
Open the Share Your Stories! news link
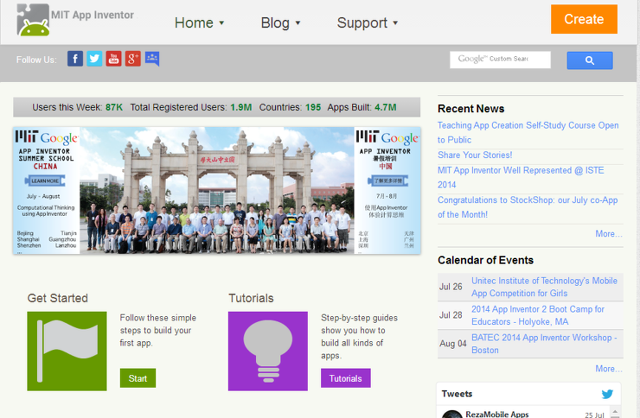point(475,155)
